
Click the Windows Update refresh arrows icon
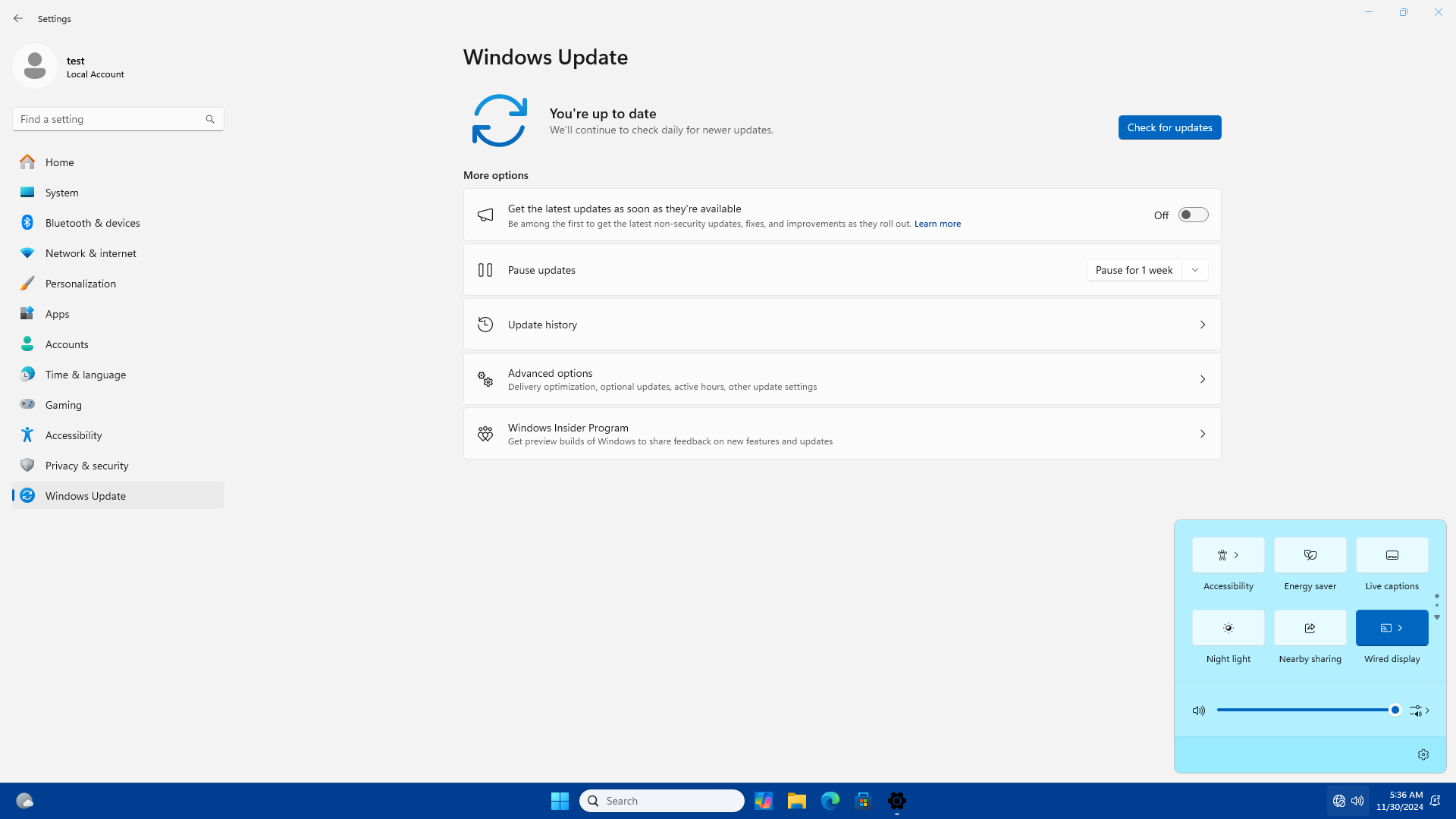[499, 121]
